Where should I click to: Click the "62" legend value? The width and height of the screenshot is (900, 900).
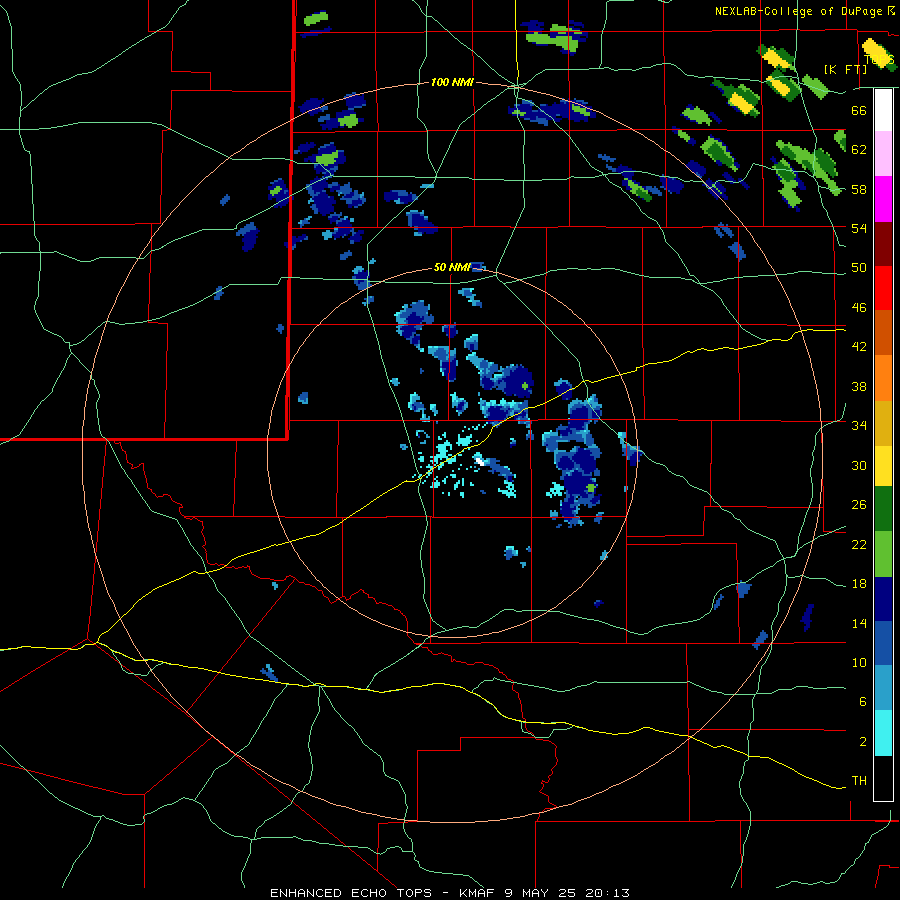859,150
